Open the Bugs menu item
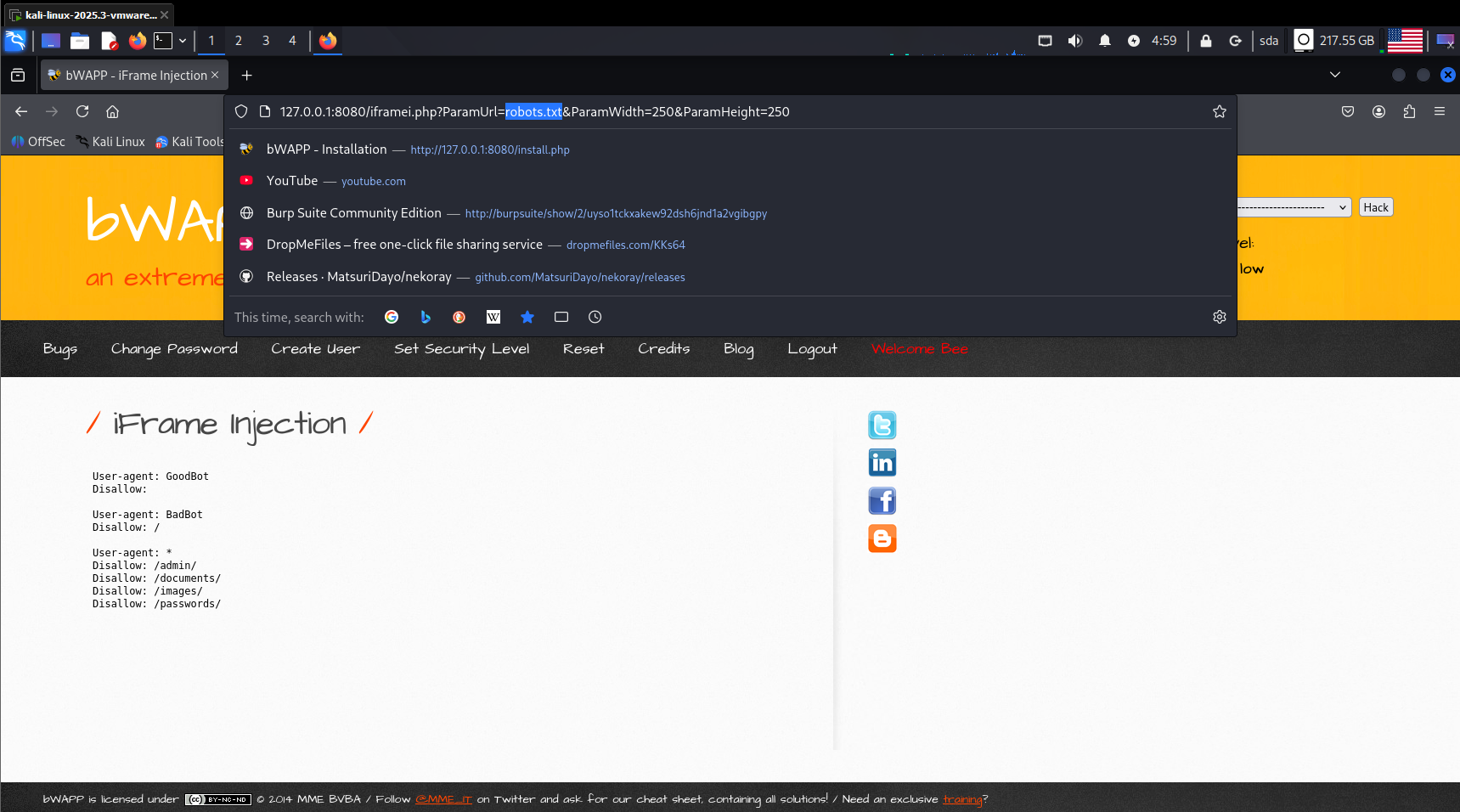 pyautogui.click(x=60, y=349)
